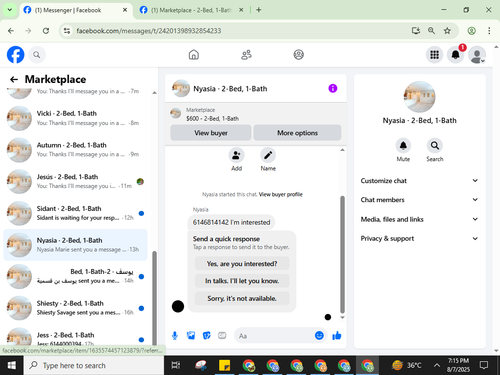
Task: Switch to the Marketplace 2-Bed browser tab
Action: (x=191, y=10)
